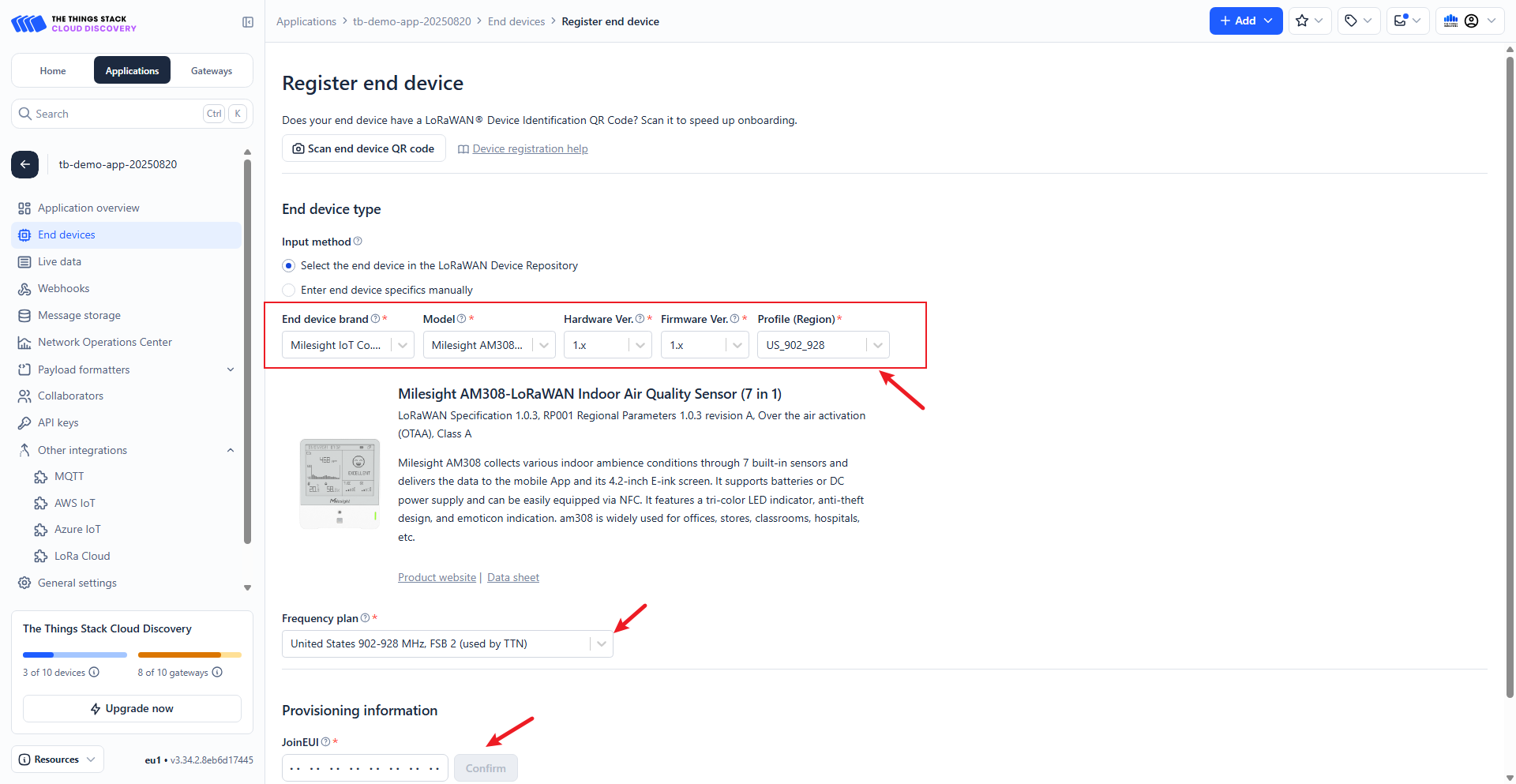The image size is (1516, 784).
Task: Open the Profile (Region) dropdown
Action: coord(824,345)
